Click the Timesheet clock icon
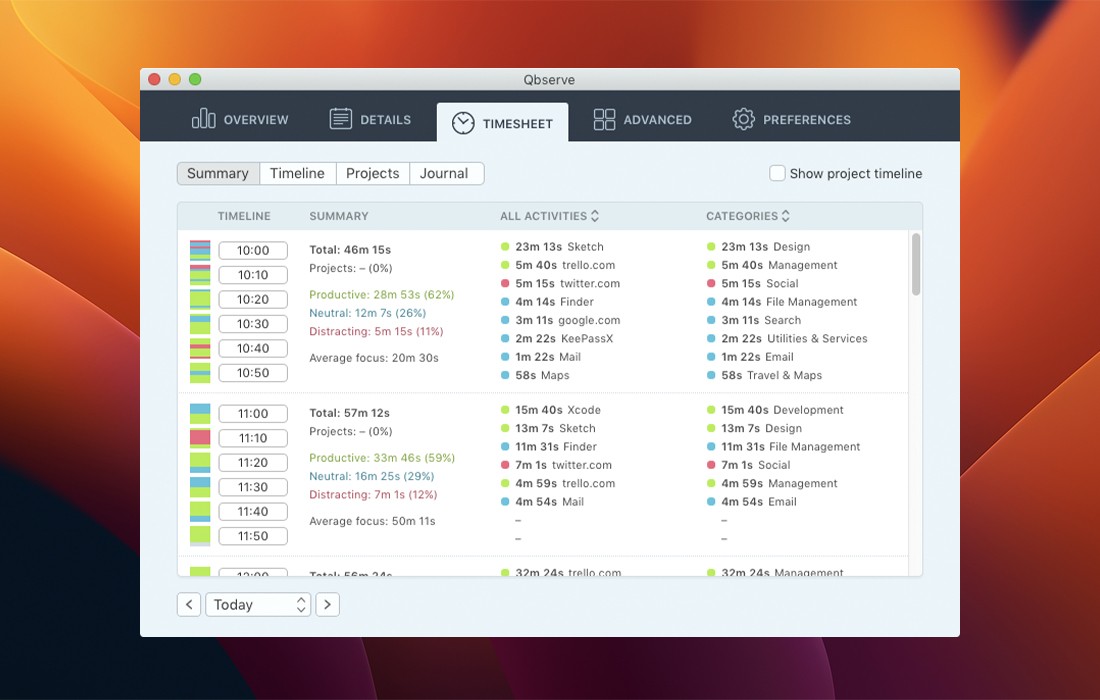This screenshot has width=1100, height=700. click(x=463, y=122)
